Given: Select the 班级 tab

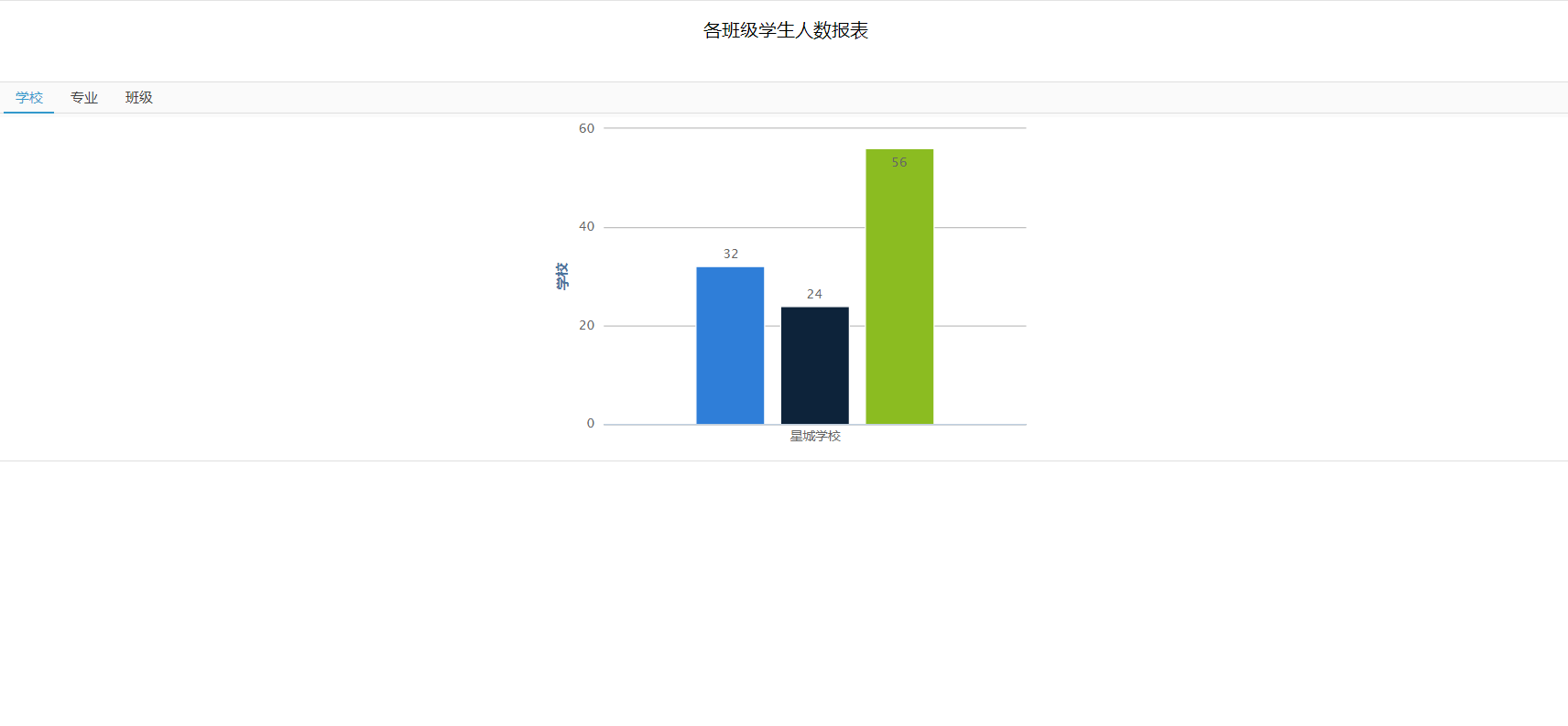Looking at the screenshot, I should pos(139,98).
